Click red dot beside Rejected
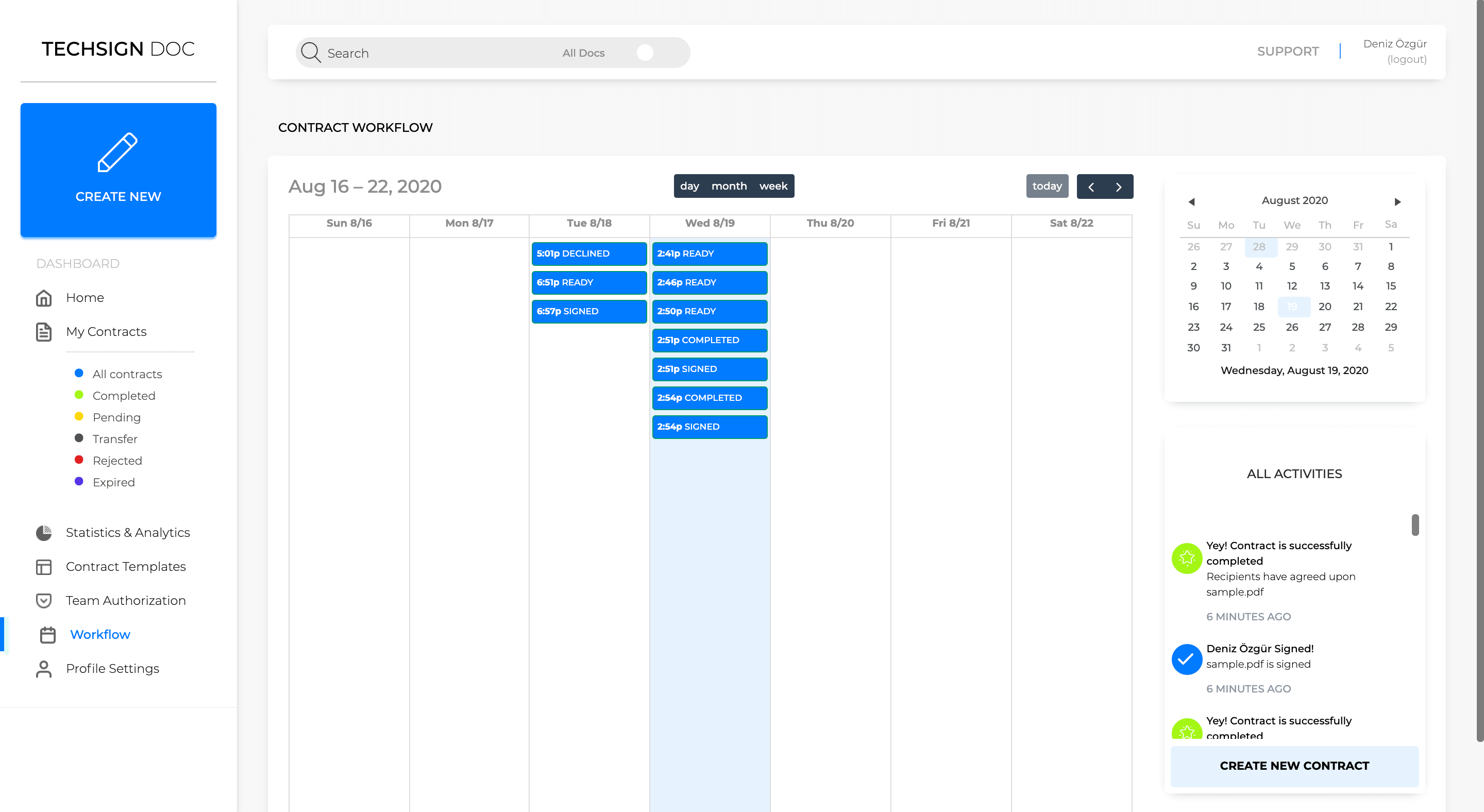 point(79,460)
